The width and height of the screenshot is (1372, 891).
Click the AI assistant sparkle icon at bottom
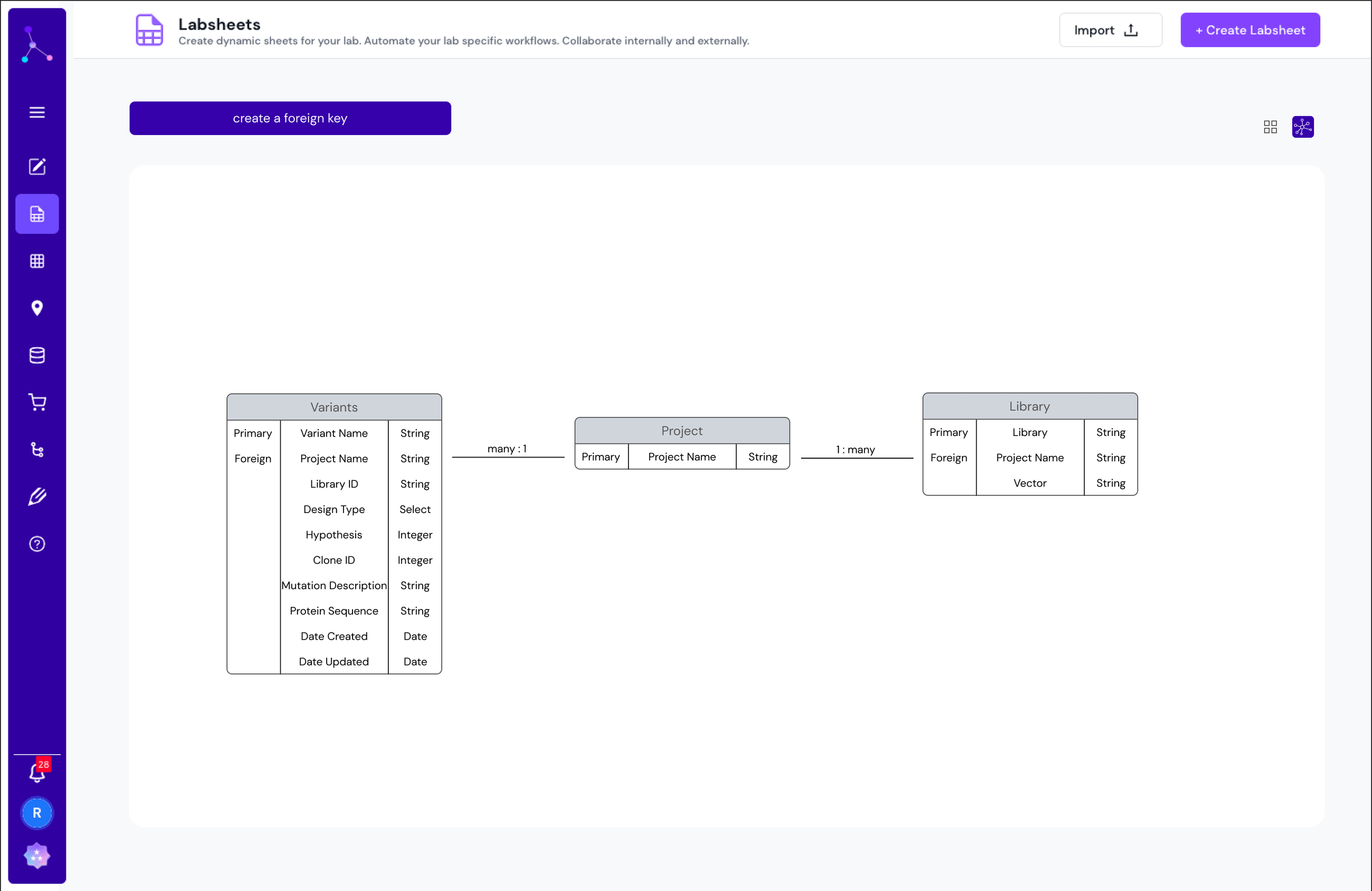coord(37,856)
